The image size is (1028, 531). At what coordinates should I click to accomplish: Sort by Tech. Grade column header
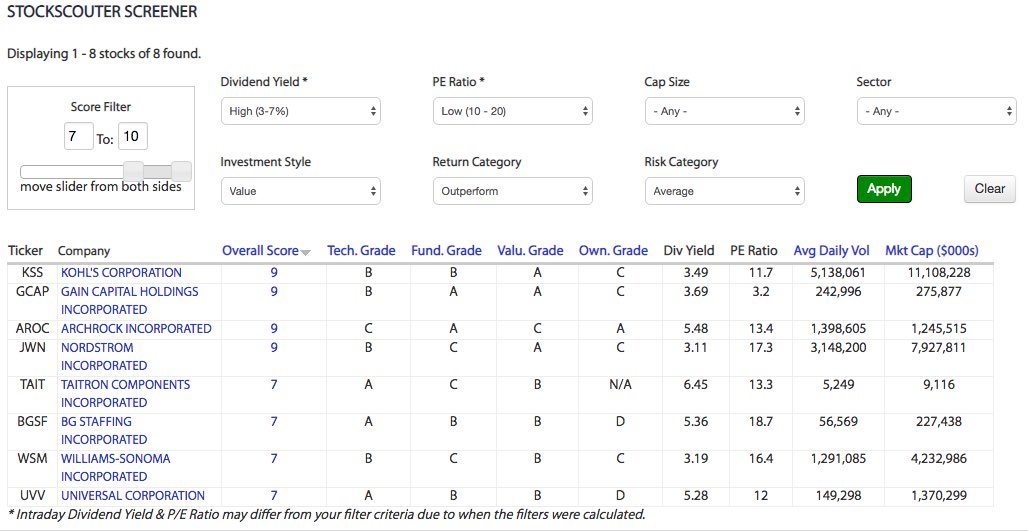(361, 250)
